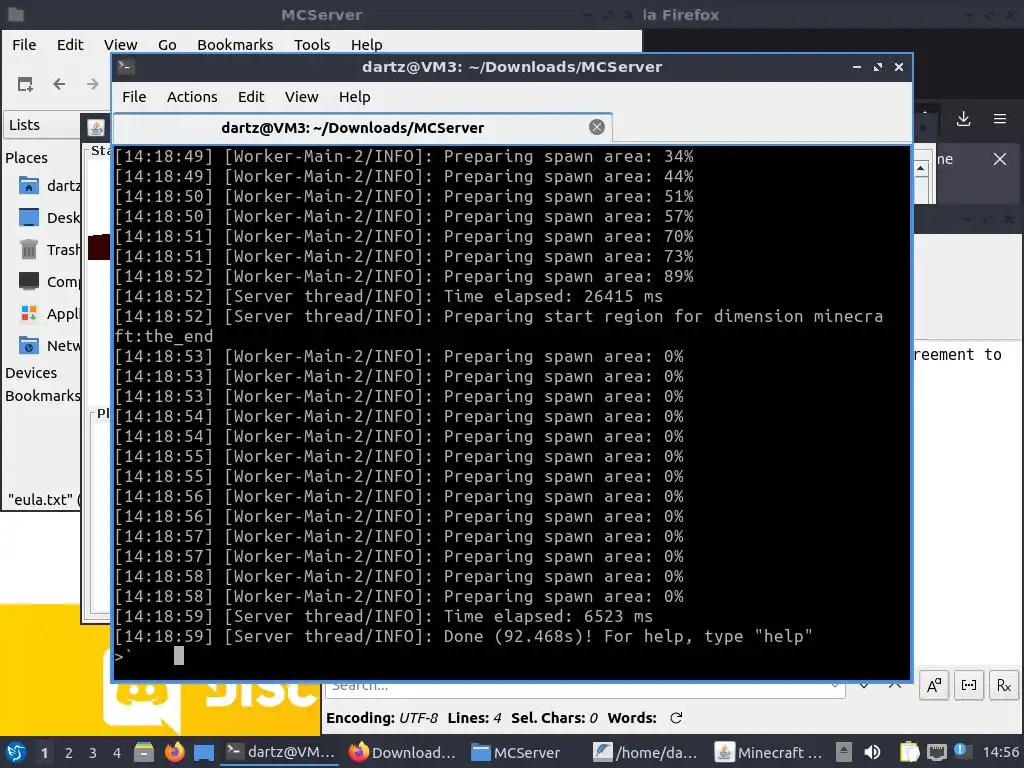The height and width of the screenshot is (768, 1024).
Task: Switch to workspace 1
Action: click(x=44, y=753)
